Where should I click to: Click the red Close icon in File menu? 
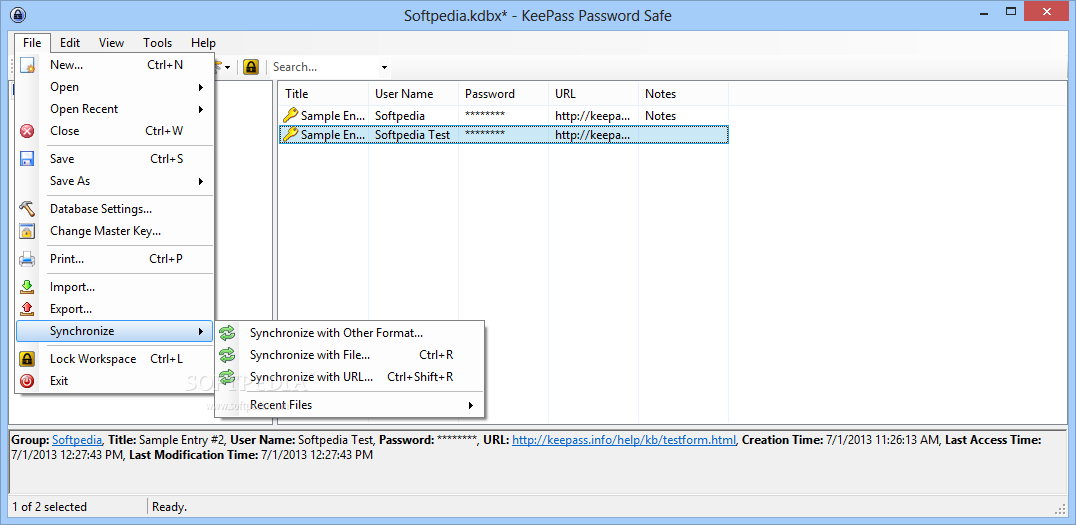[27, 131]
